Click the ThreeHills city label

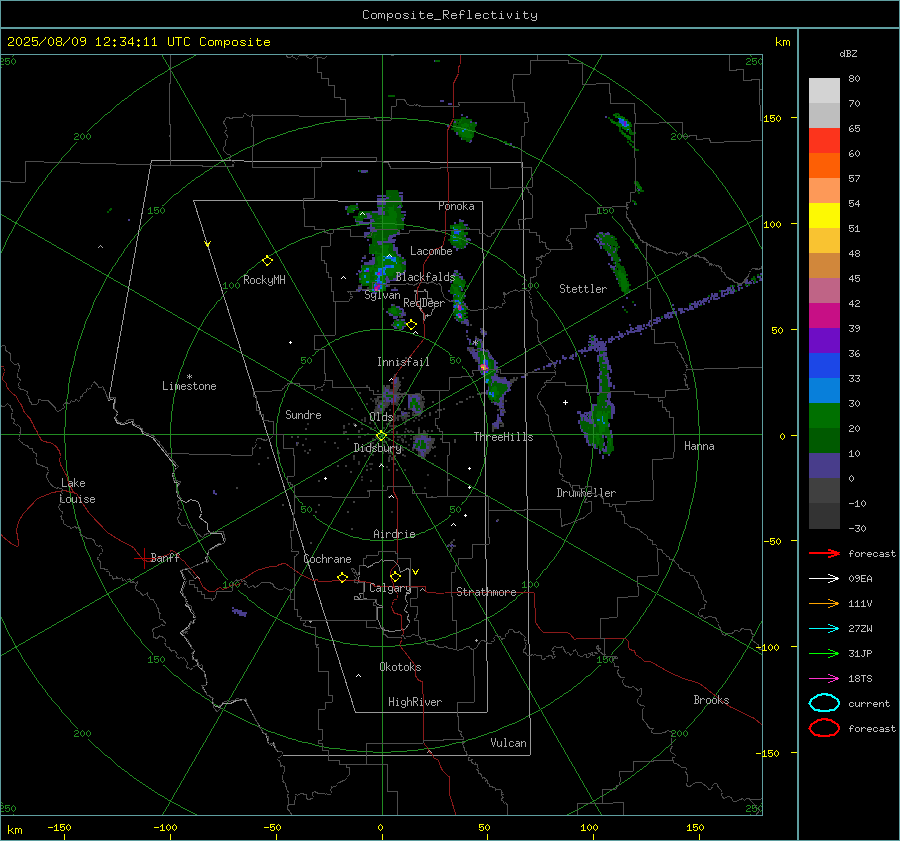click(503, 437)
